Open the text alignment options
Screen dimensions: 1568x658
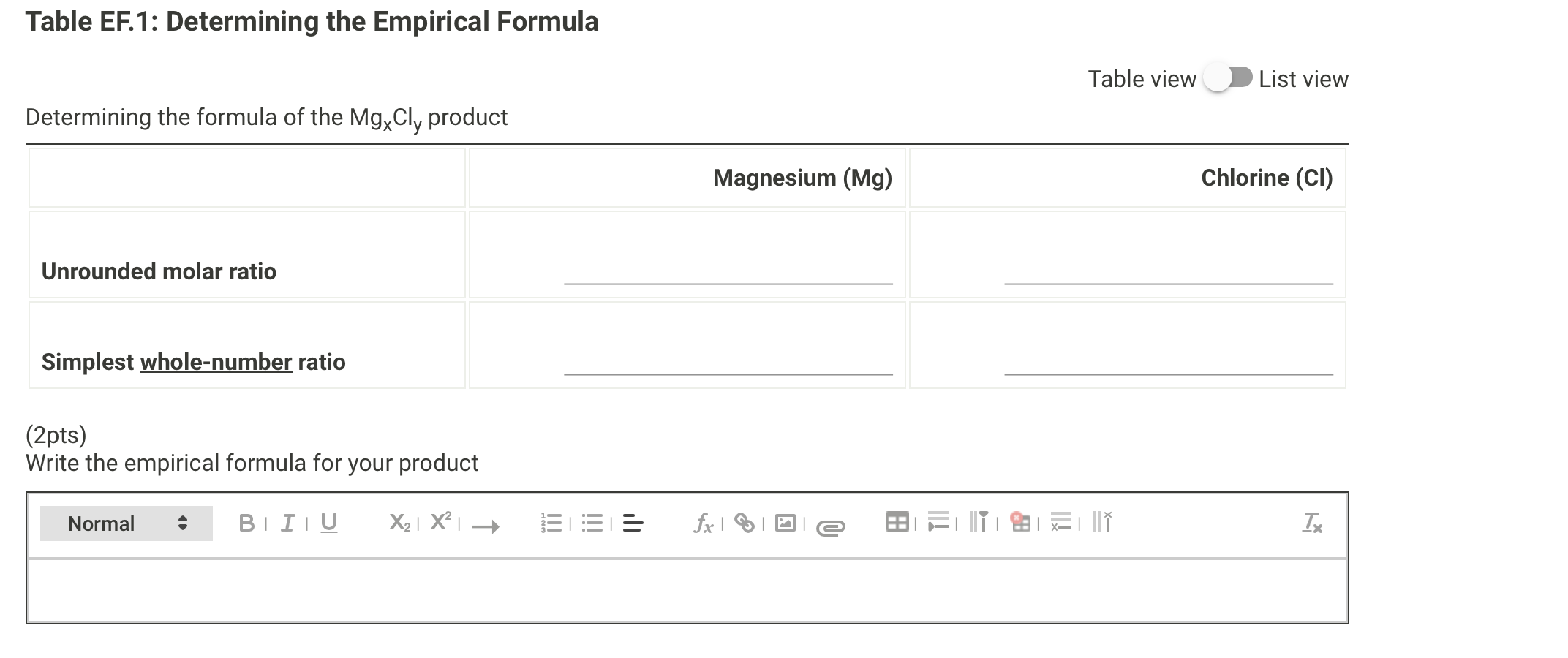(x=633, y=523)
